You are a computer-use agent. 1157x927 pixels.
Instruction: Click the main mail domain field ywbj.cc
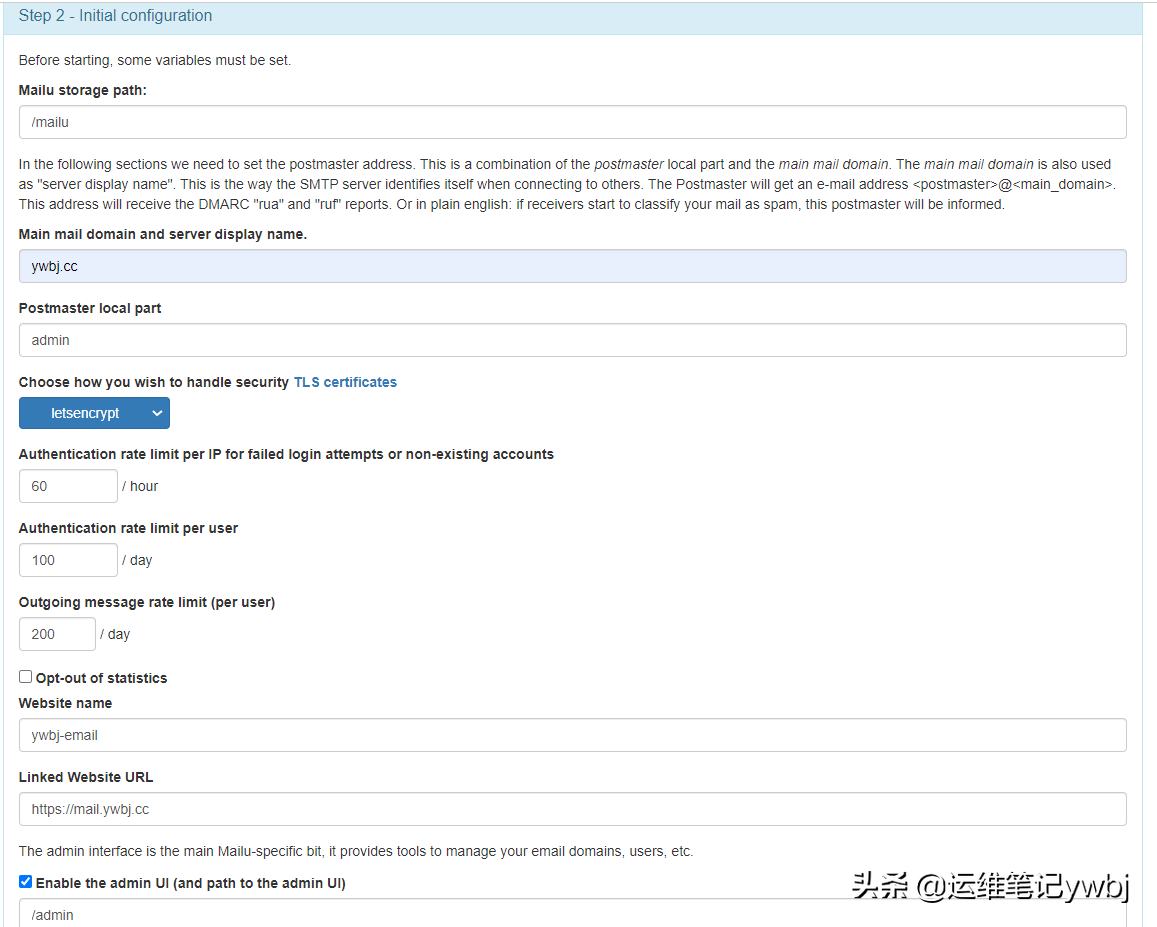(573, 266)
